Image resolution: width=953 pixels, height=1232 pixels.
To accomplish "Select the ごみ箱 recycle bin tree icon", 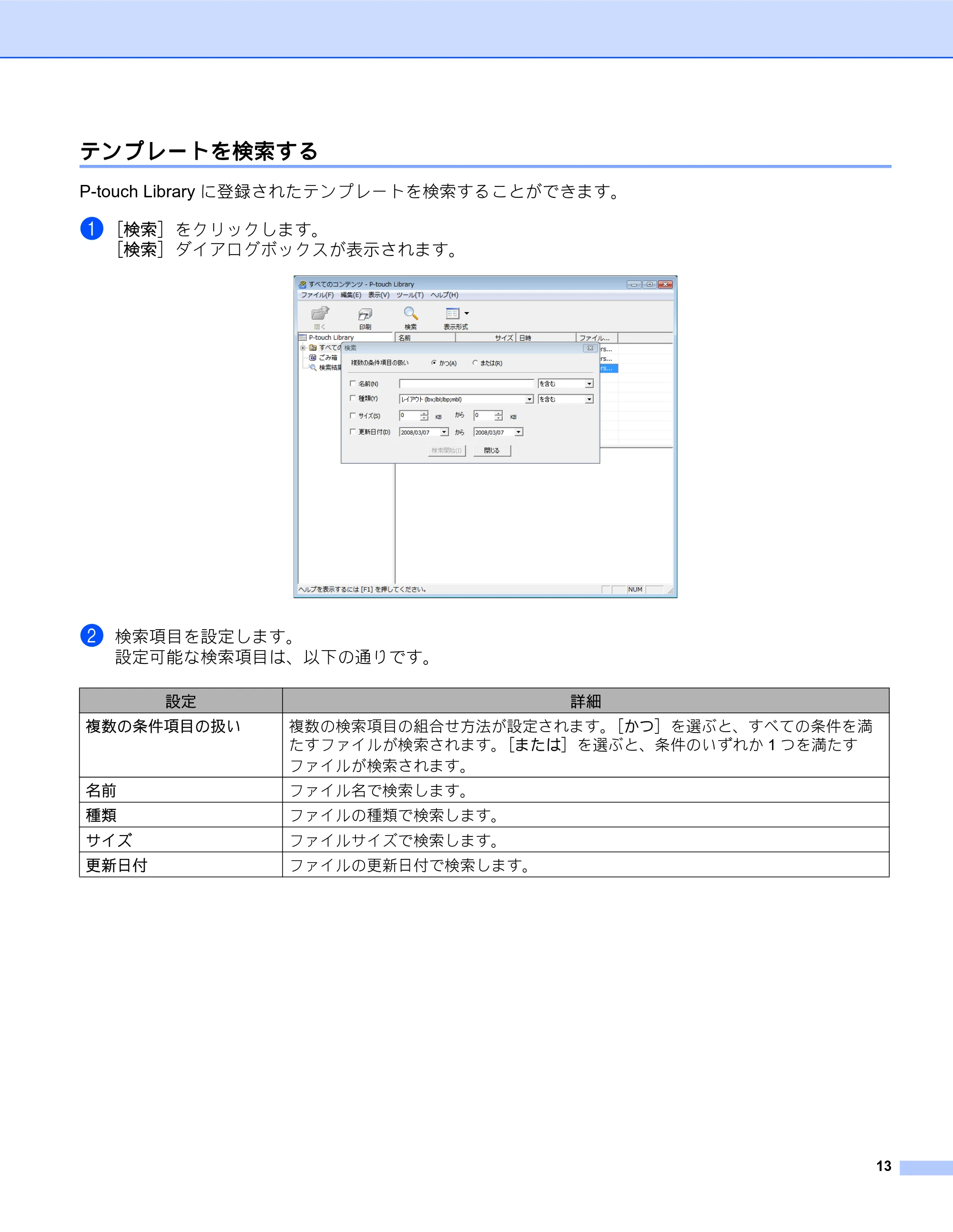I will (313, 357).
